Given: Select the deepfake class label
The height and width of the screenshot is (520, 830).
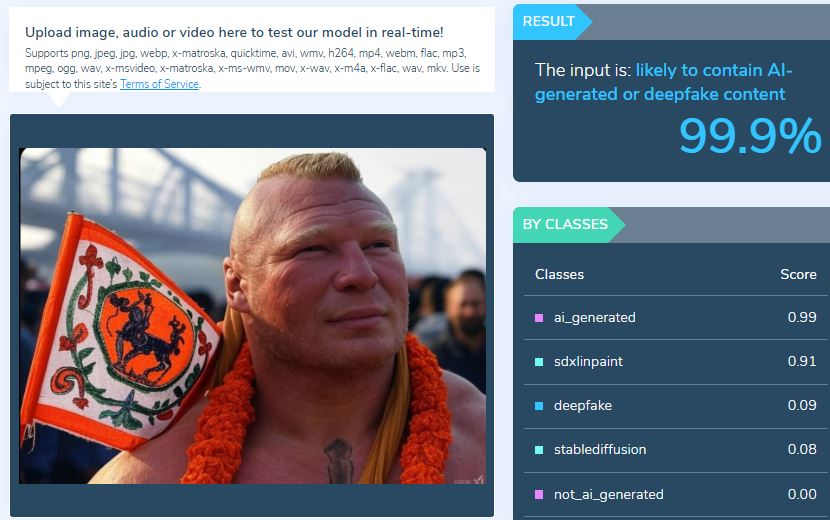Looking at the screenshot, I should tap(583, 406).
